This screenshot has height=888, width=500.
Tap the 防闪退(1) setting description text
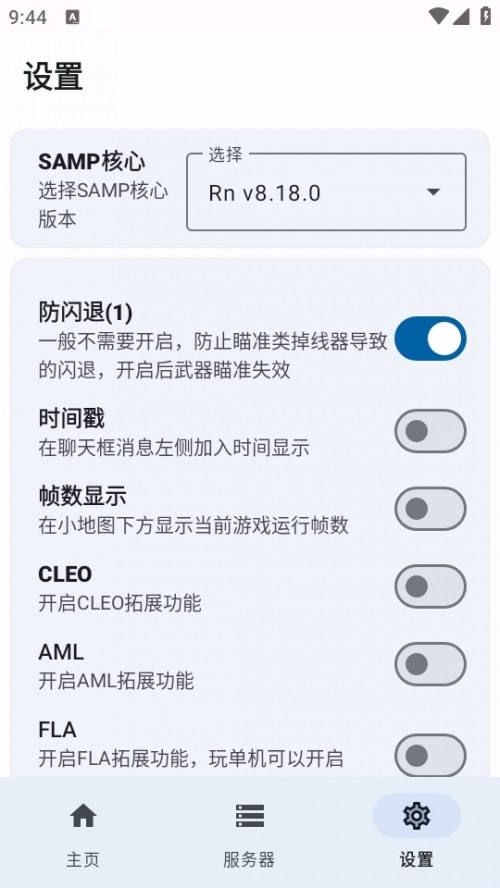(213, 355)
